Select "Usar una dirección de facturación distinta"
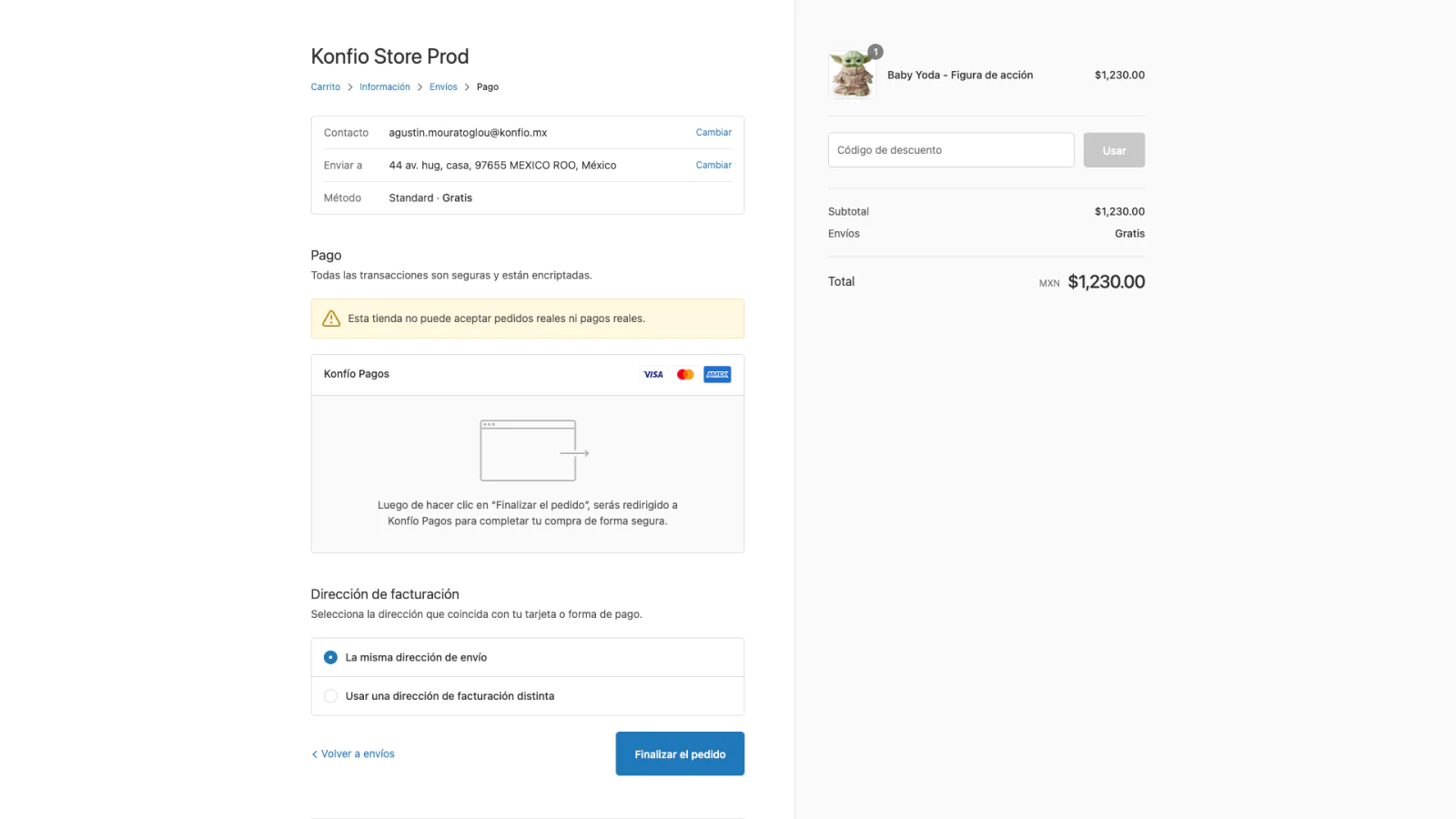The width and height of the screenshot is (1456, 819). pyautogui.click(x=330, y=696)
